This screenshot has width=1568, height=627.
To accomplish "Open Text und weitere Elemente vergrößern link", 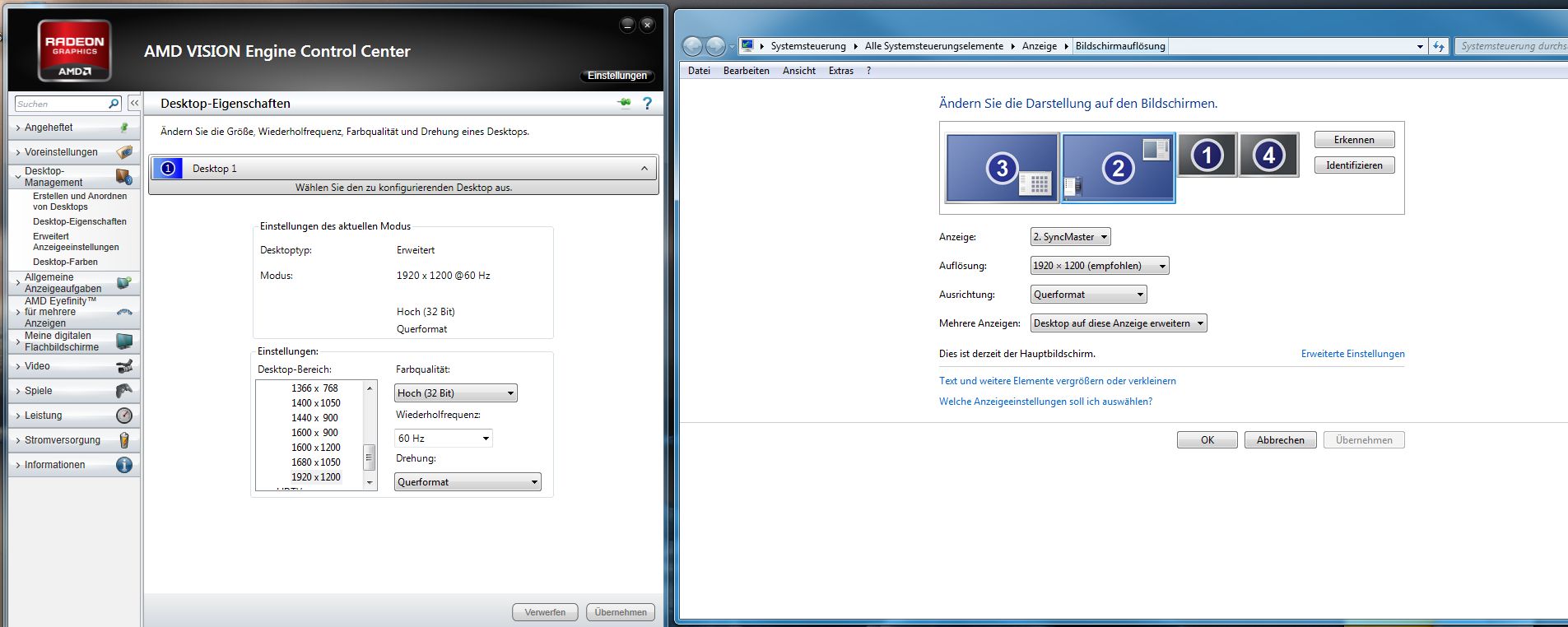I will (1058, 381).
